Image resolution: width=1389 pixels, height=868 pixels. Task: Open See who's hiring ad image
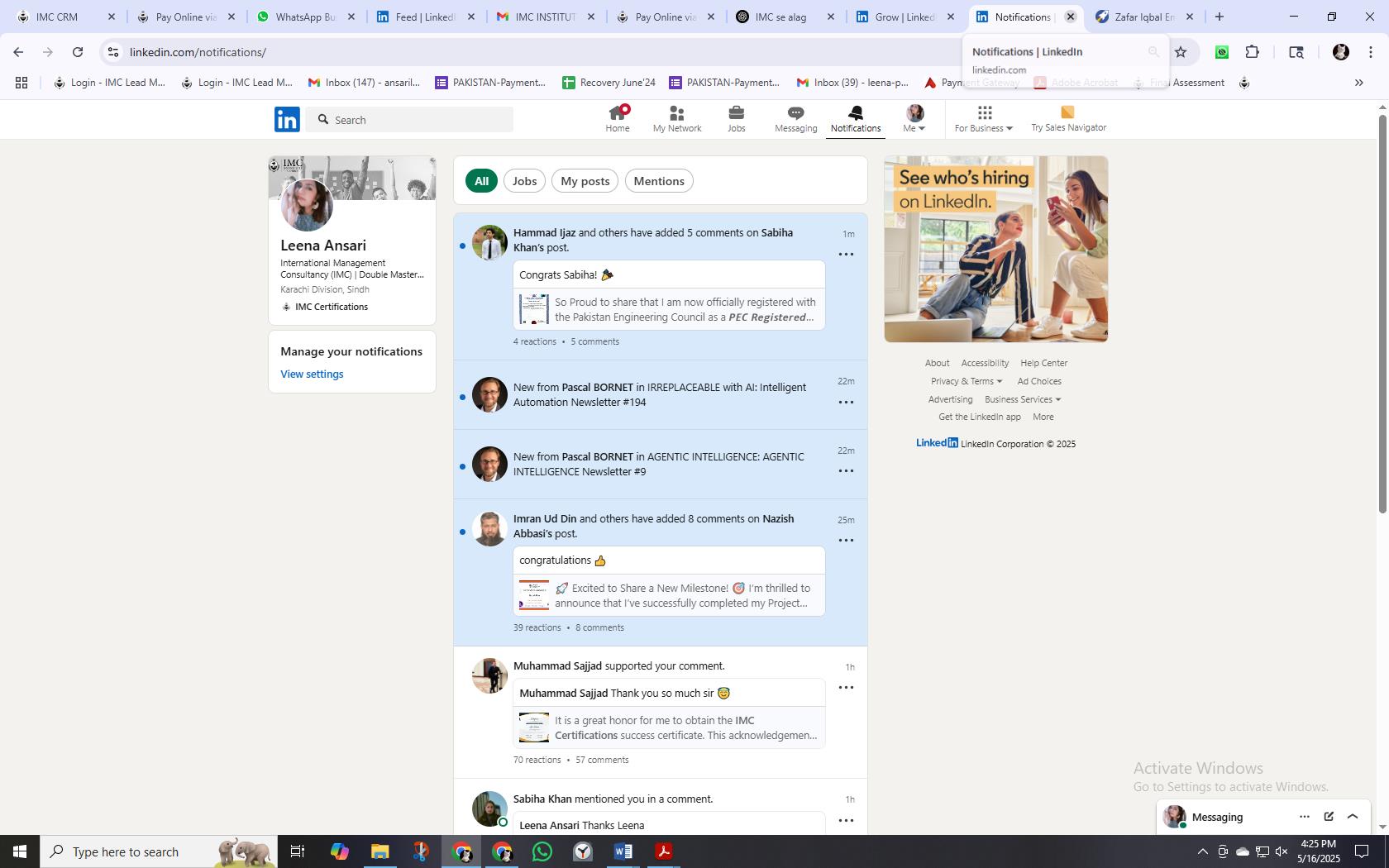(995, 249)
